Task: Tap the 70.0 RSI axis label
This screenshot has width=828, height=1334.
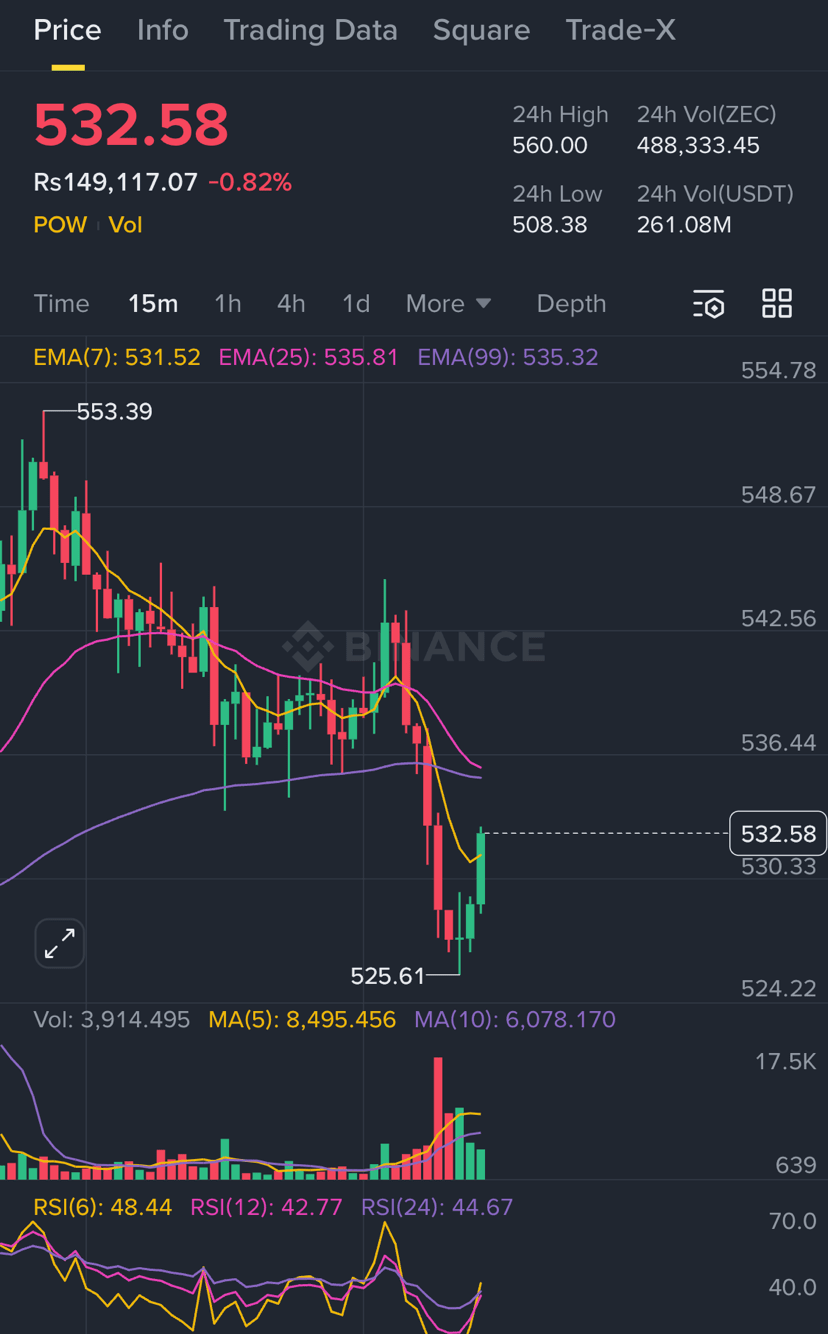Action: click(x=793, y=1220)
